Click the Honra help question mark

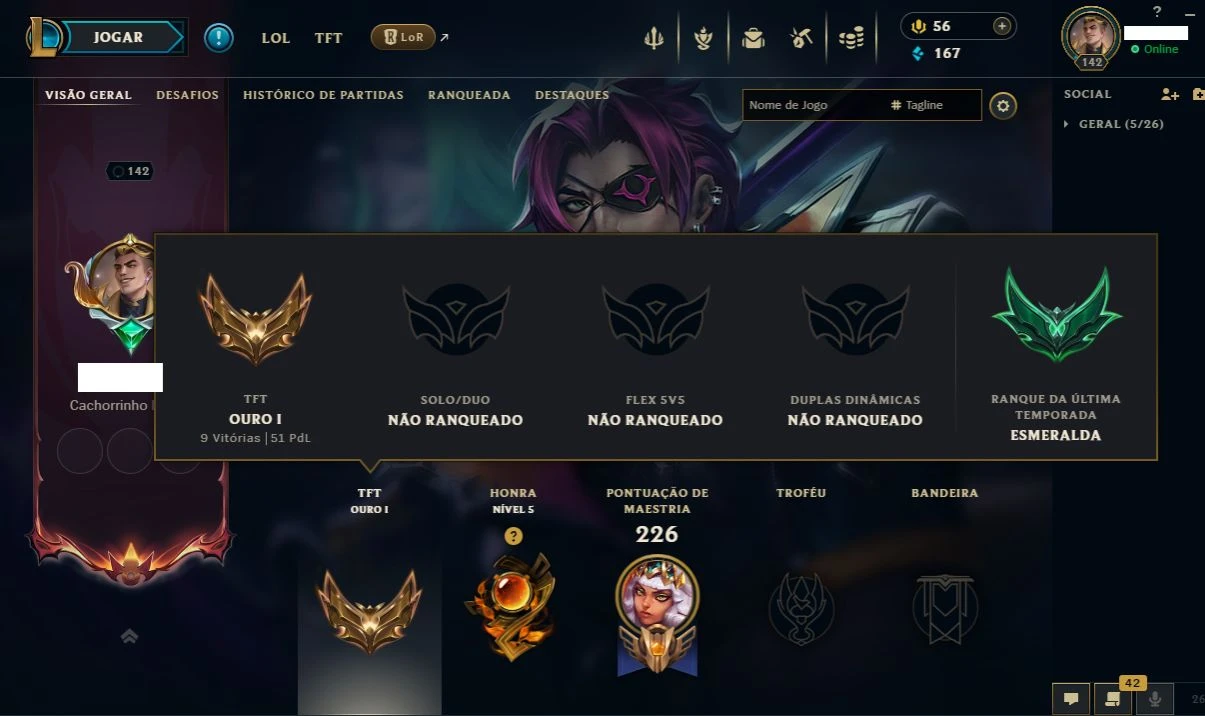pyautogui.click(x=513, y=536)
